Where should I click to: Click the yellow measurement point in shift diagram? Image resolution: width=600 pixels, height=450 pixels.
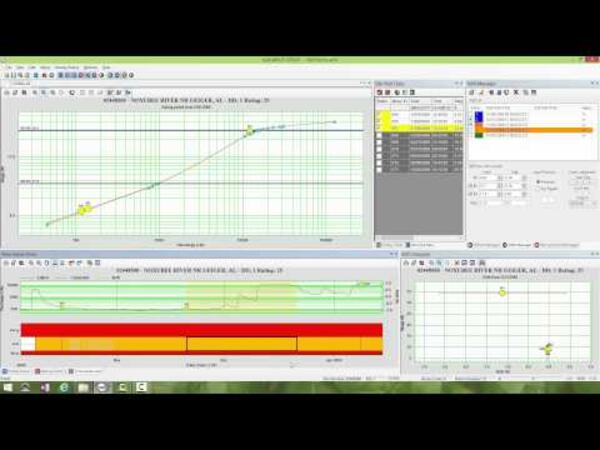tap(503, 292)
